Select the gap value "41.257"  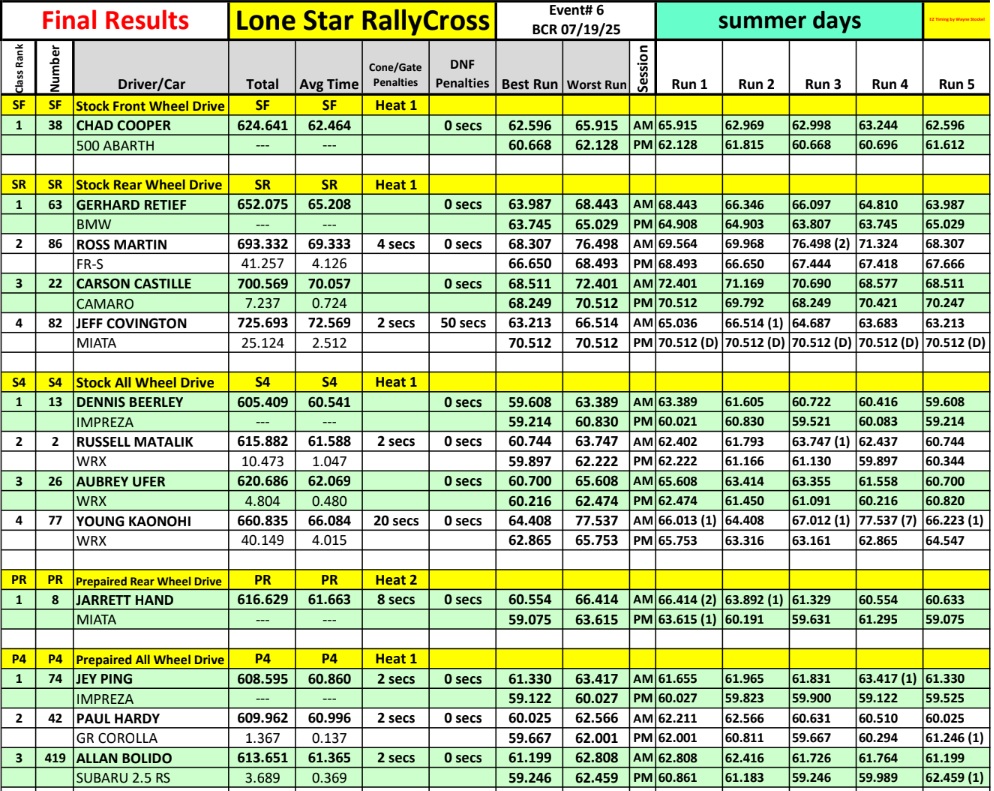[x=262, y=264]
